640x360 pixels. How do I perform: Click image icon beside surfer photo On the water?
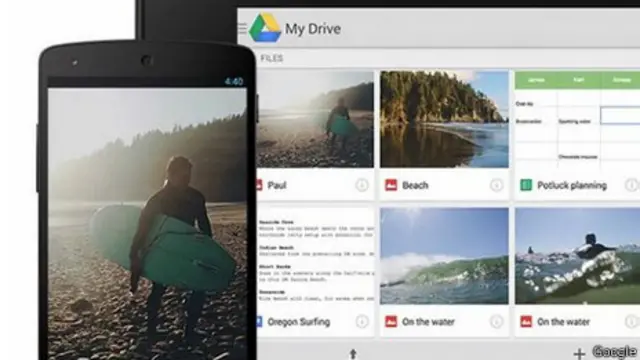pyautogui.click(x=526, y=322)
